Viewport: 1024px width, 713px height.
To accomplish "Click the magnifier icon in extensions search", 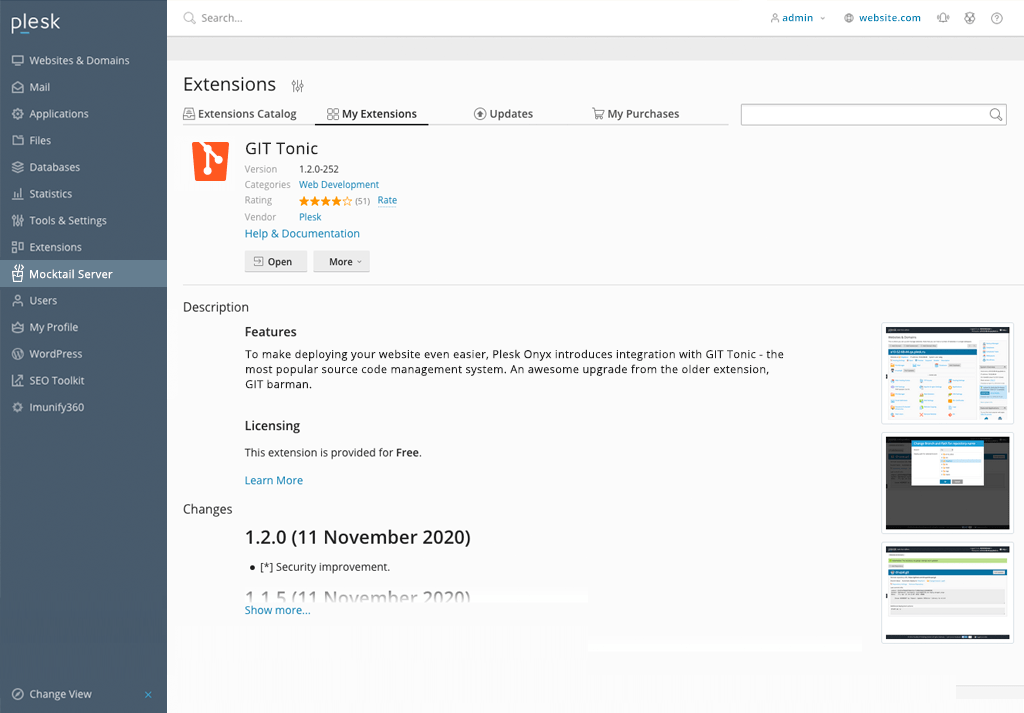I will (x=995, y=115).
